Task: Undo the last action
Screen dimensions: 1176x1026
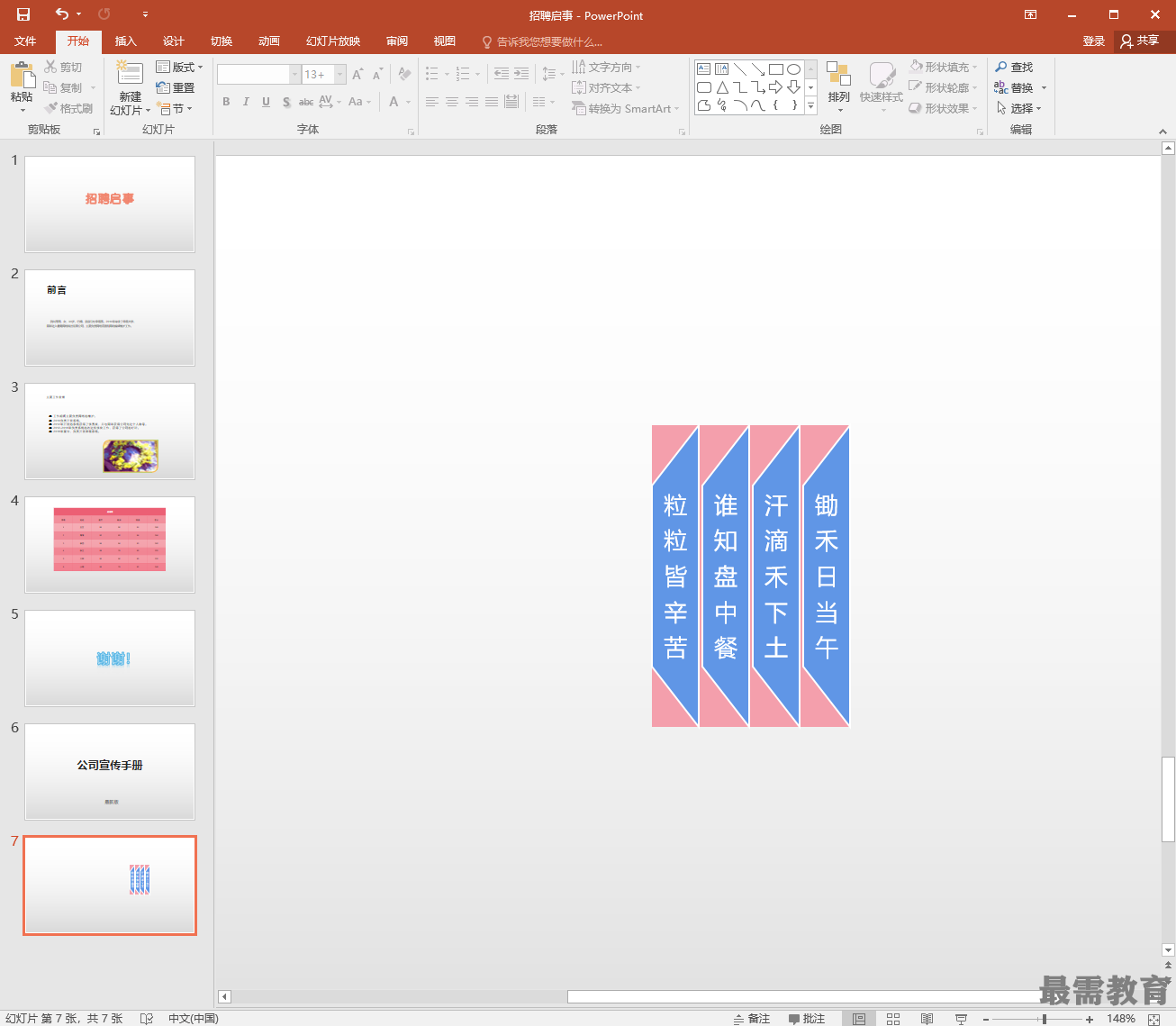Action: [x=61, y=14]
